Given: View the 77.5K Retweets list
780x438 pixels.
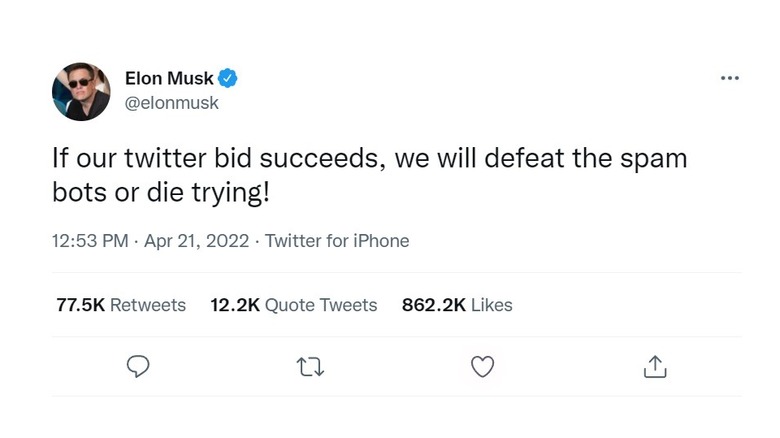Looking at the screenshot, I should tap(121, 305).
